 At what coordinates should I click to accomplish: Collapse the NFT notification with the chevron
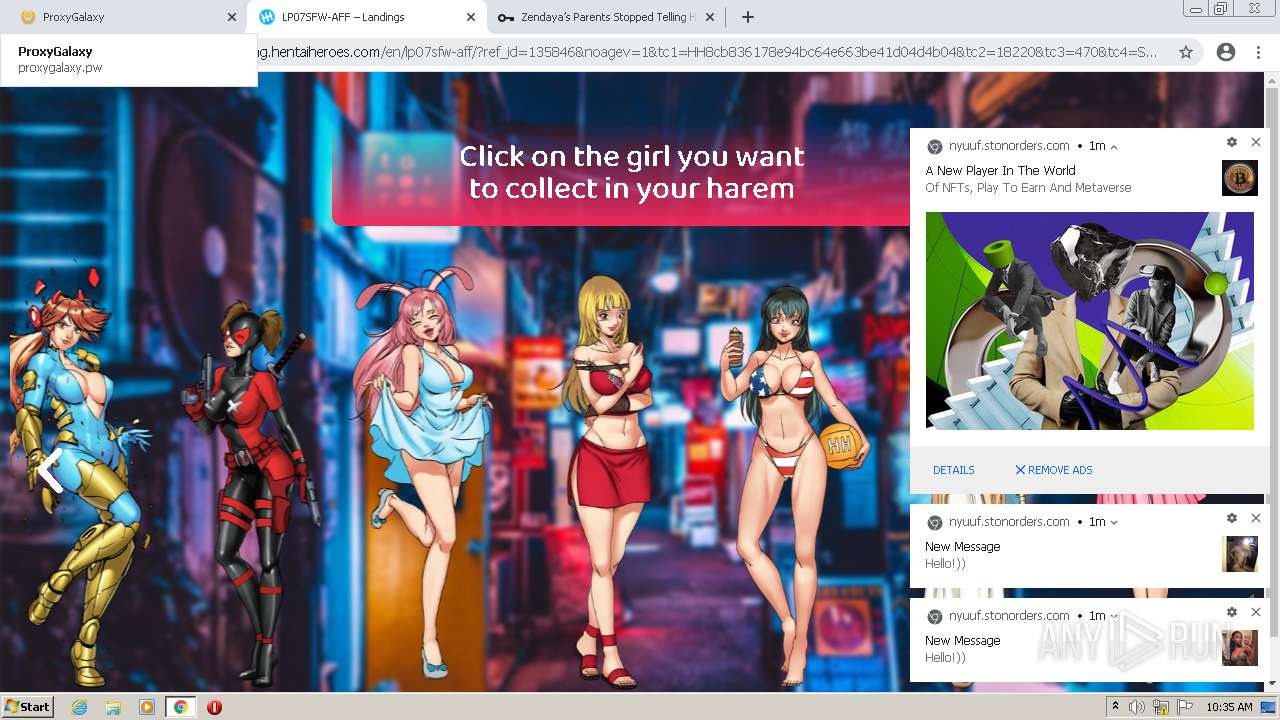[x=1114, y=146]
